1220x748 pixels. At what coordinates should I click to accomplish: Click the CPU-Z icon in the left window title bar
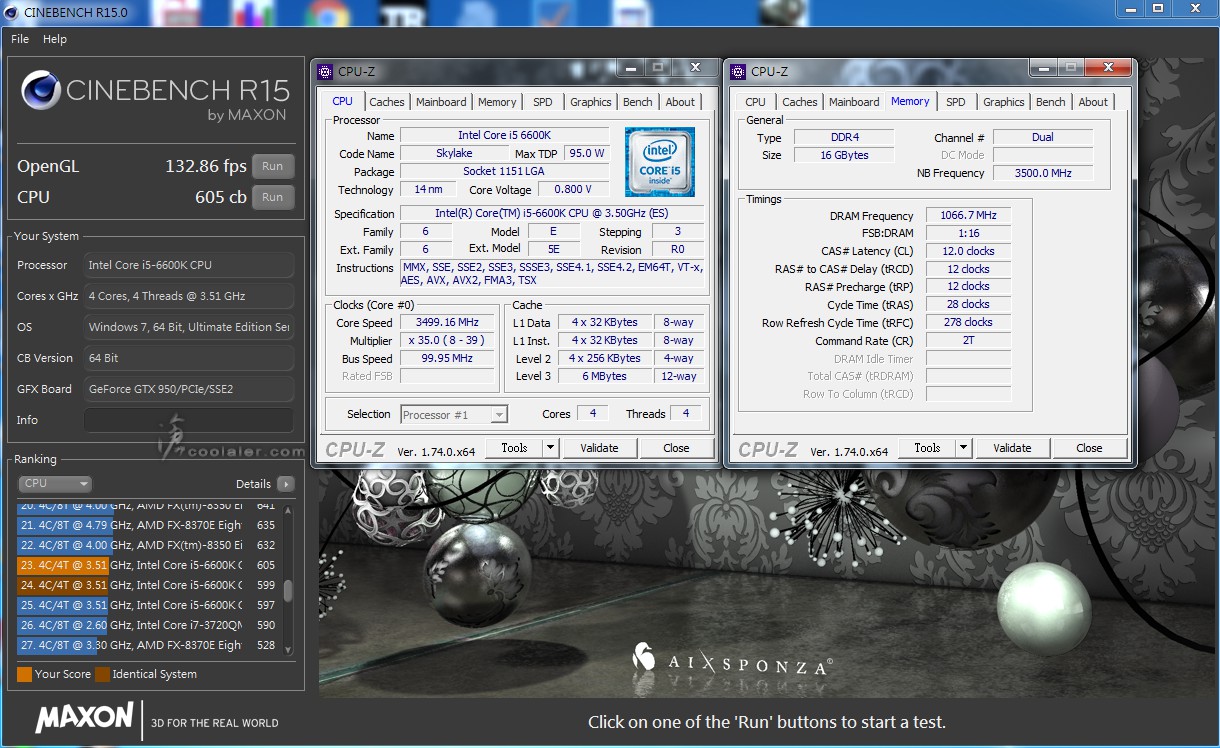[326, 71]
